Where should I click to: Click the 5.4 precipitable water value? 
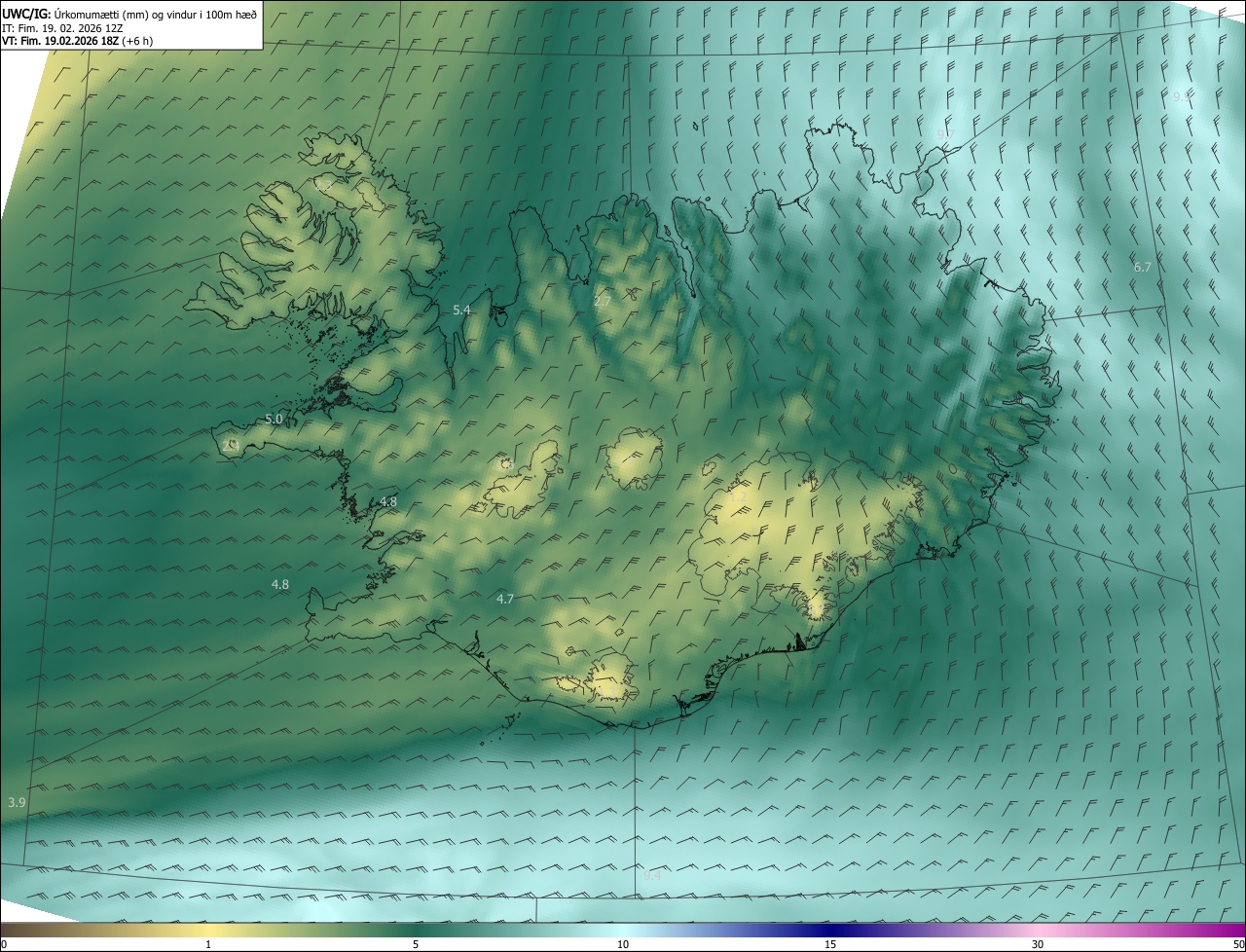[461, 311]
